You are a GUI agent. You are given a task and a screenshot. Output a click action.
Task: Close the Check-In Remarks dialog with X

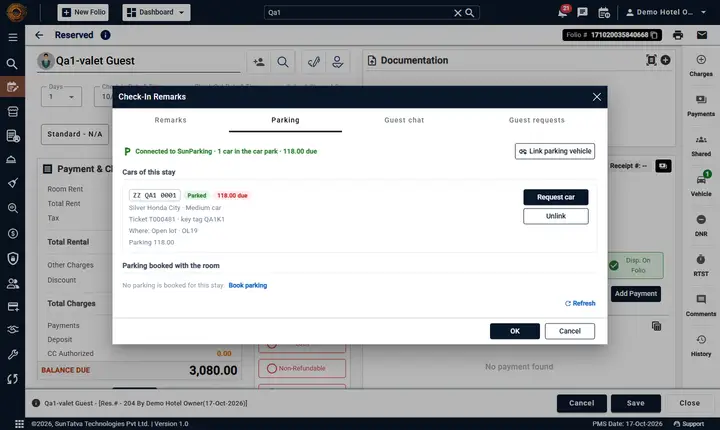[596, 97]
